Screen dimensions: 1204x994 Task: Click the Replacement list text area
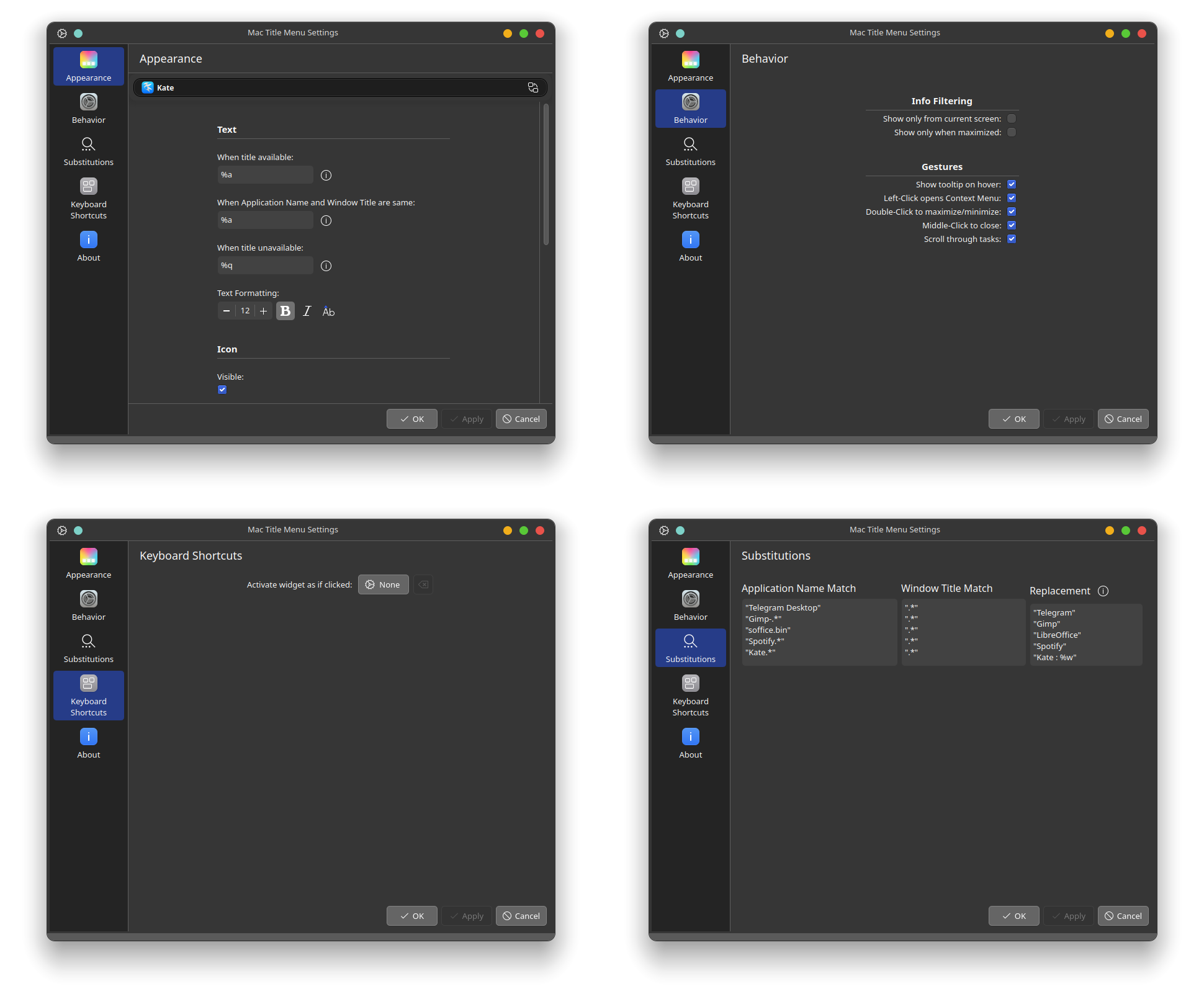pos(1086,635)
